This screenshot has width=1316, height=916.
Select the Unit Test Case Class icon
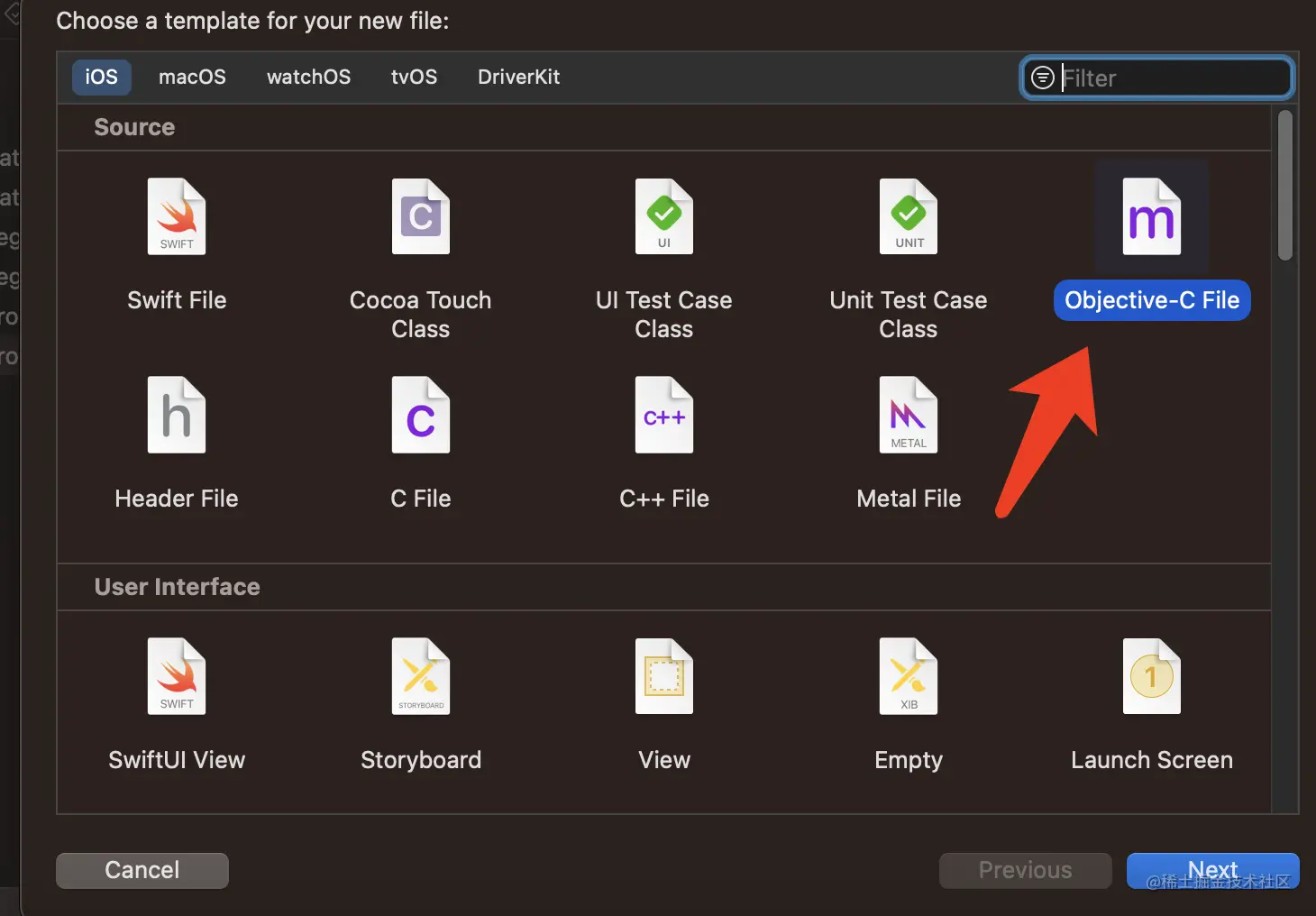909,216
